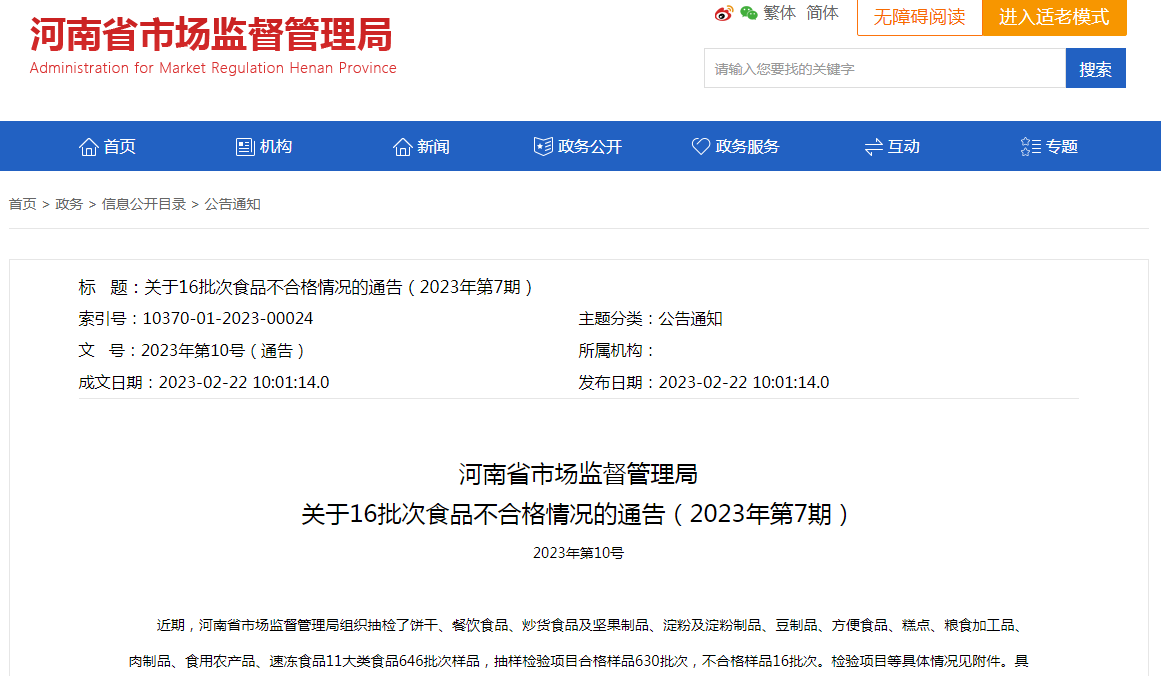Click the arrows icon beside 互动
The width and height of the screenshot is (1161, 676).
pyautogui.click(x=874, y=147)
